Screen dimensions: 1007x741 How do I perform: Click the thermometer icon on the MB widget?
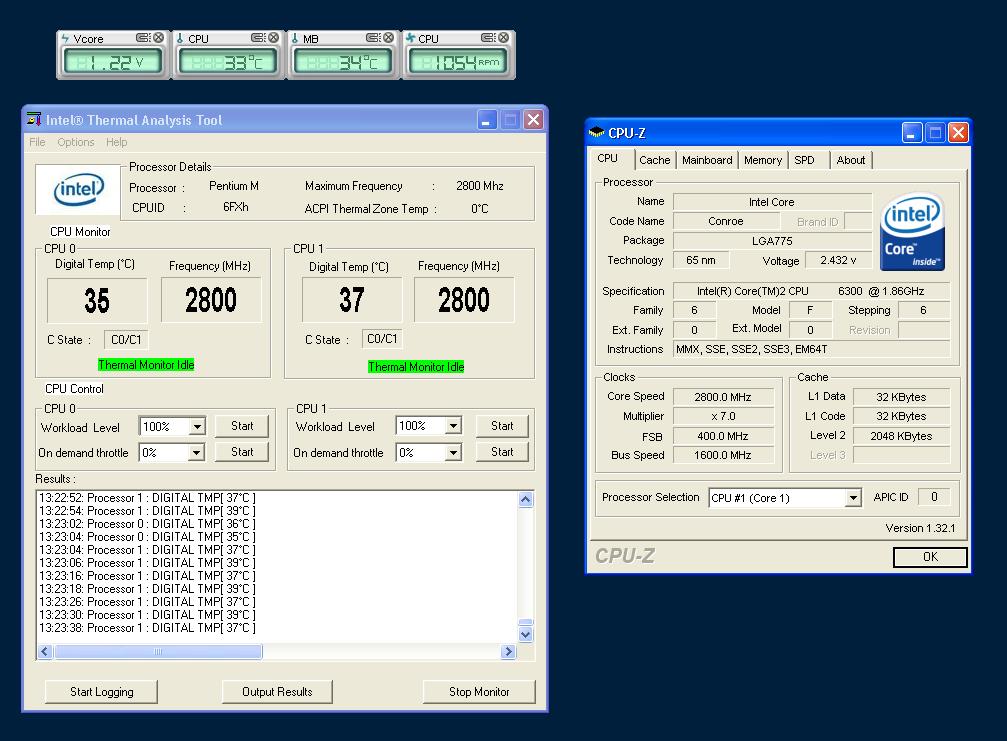tap(295, 39)
